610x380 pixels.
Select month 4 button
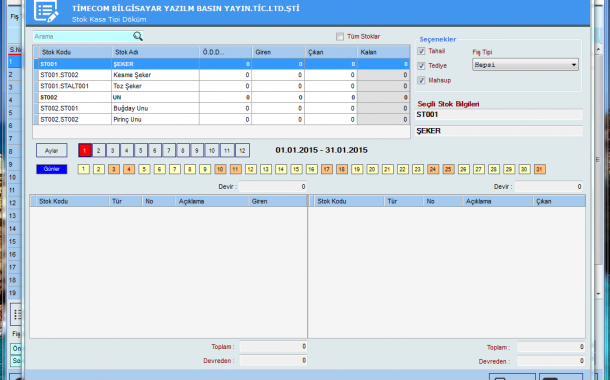[127, 151]
